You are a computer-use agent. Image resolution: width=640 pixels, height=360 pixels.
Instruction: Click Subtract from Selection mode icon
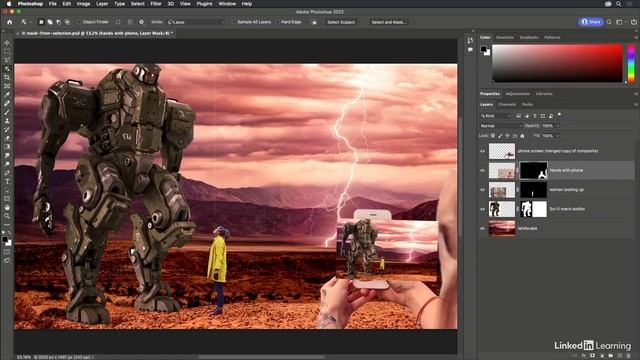click(x=59, y=22)
